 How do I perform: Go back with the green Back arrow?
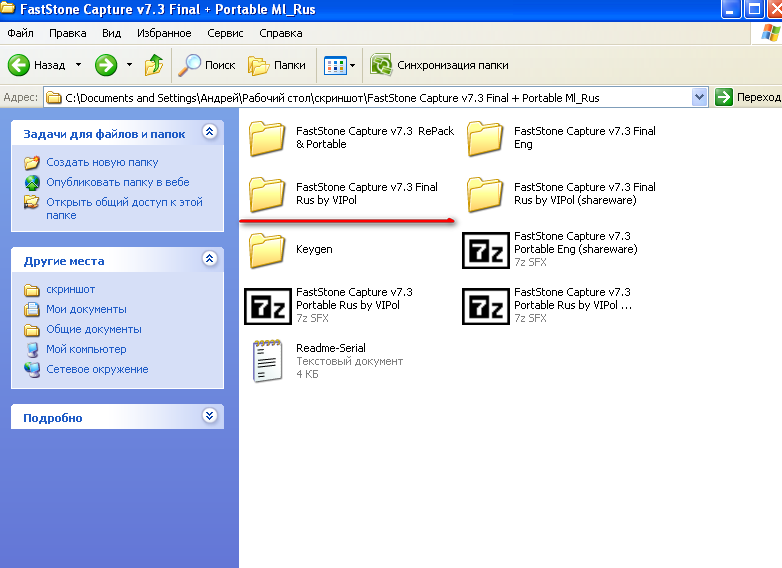click(18, 65)
